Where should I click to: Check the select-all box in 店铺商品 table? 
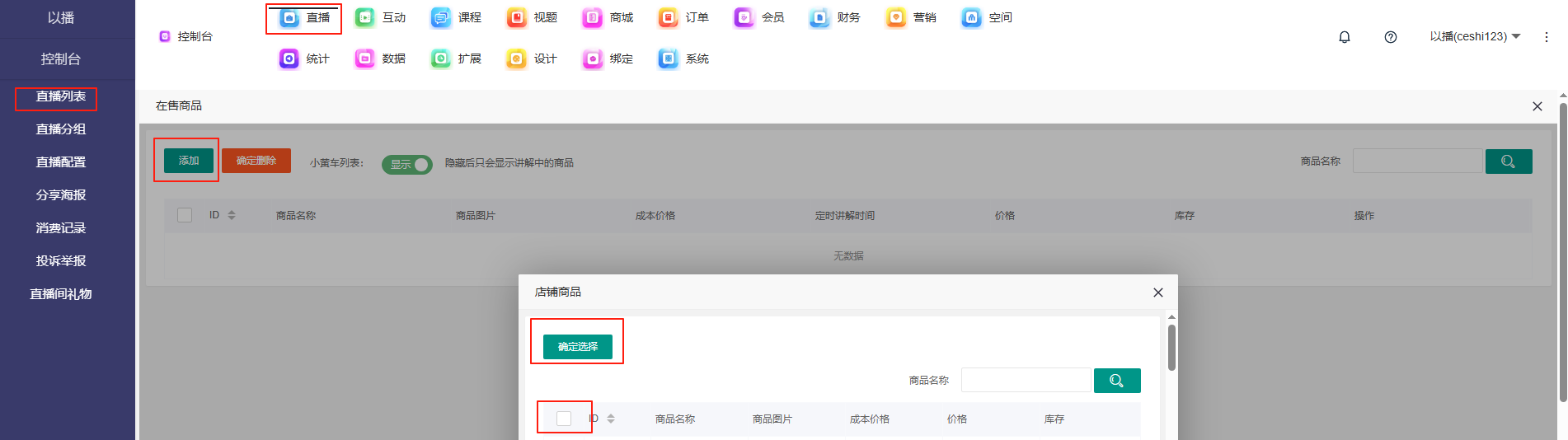coord(564,419)
